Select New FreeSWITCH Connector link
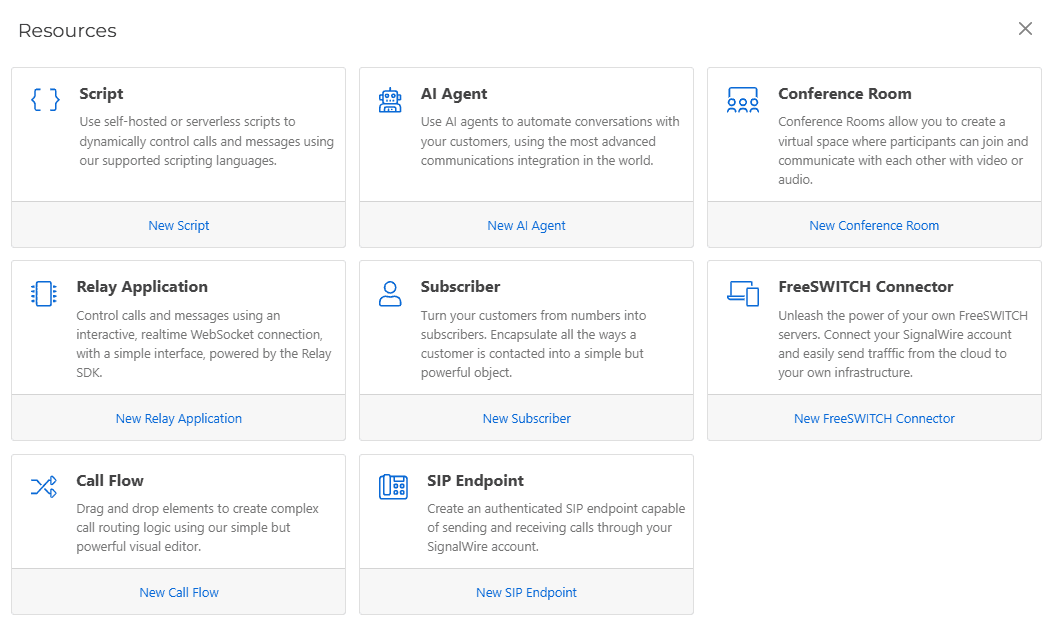Viewport: 1048px width, 636px height. [x=874, y=419]
